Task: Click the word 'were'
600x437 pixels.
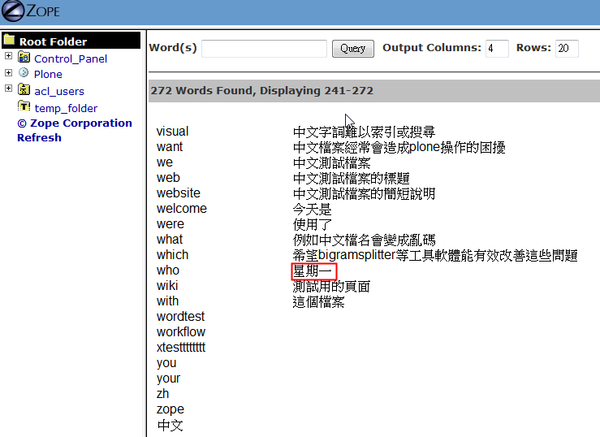Action: [170, 224]
